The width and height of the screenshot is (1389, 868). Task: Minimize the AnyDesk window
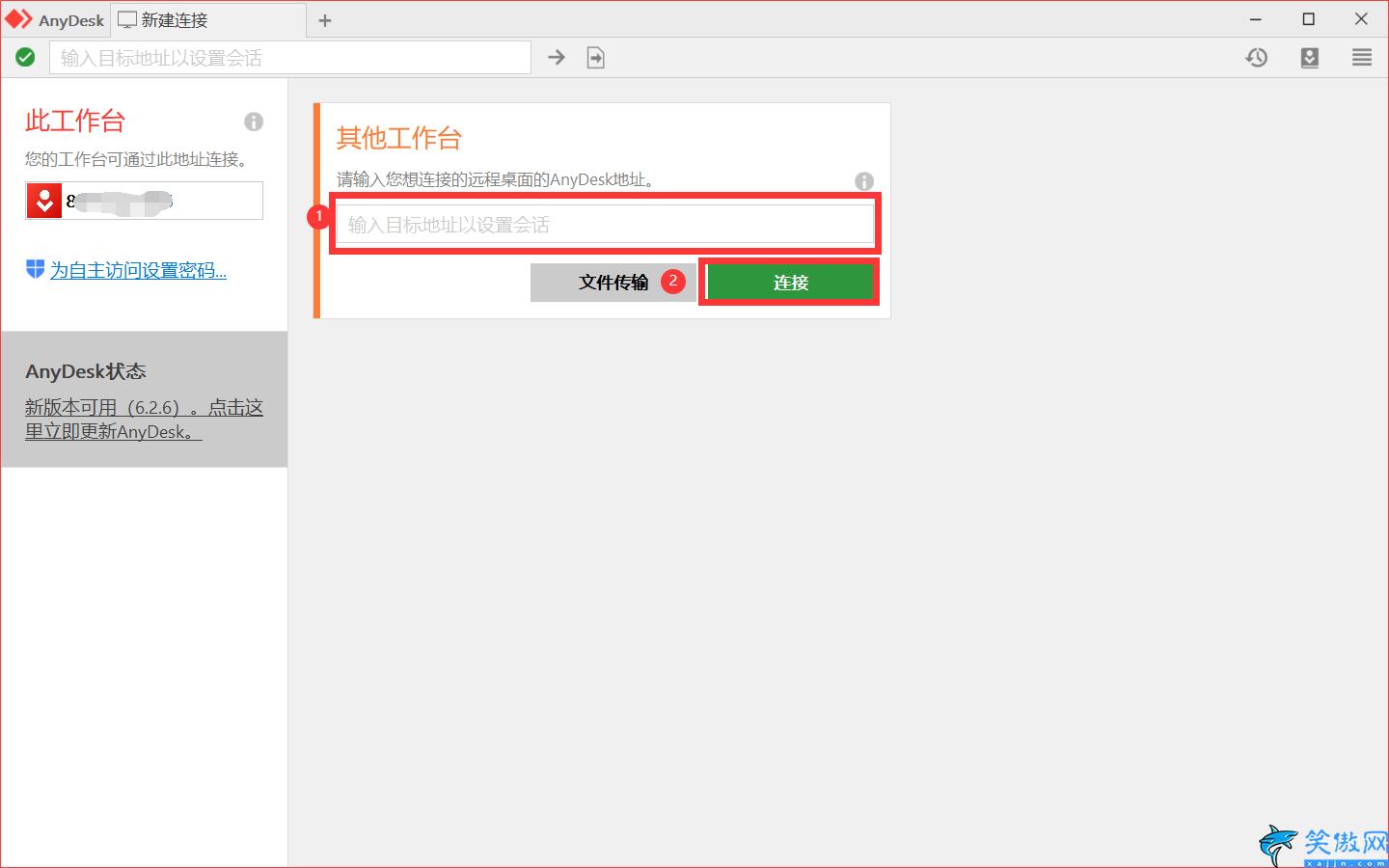[x=1256, y=19]
